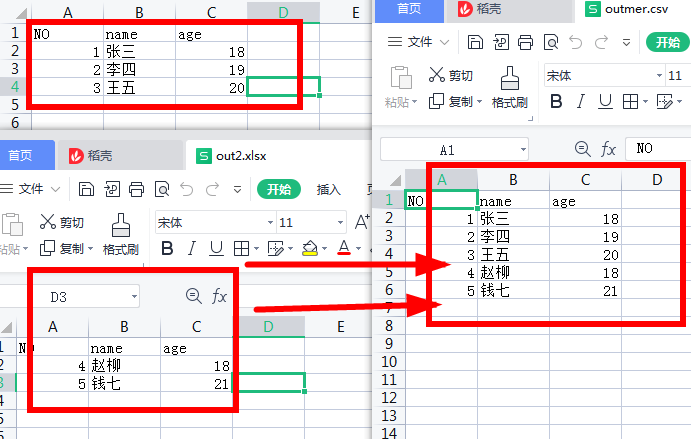Viewport: 691px width, 439px height.
Task: Open 文件 menu in outmer.csv window
Action: 418,42
